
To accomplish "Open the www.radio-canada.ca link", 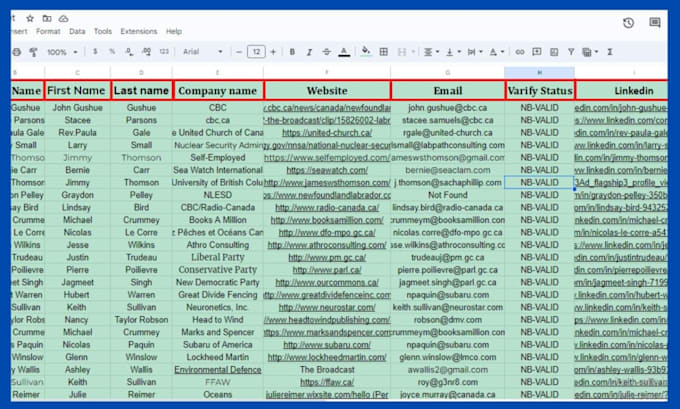I will [x=327, y=208].
